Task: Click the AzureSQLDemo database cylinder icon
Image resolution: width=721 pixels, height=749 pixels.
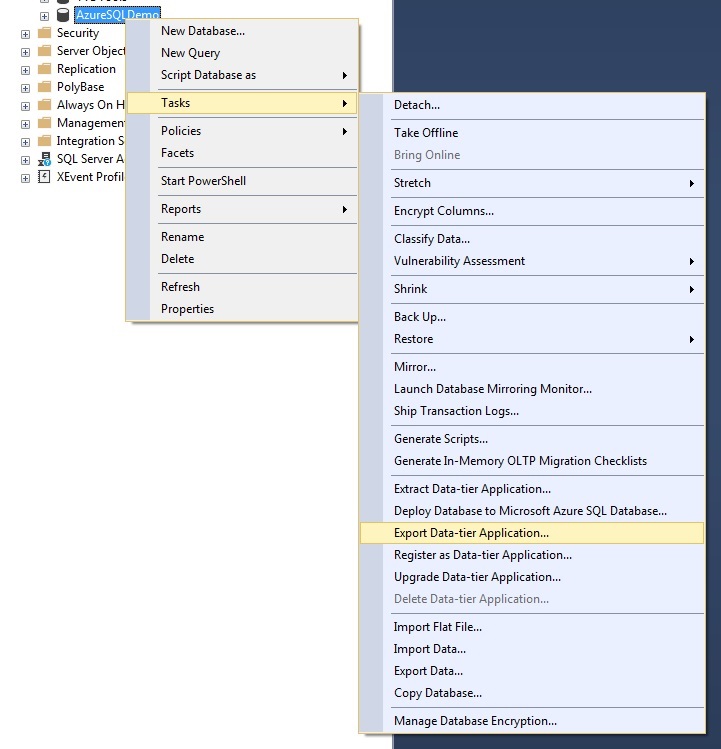Action: [63, 15]
